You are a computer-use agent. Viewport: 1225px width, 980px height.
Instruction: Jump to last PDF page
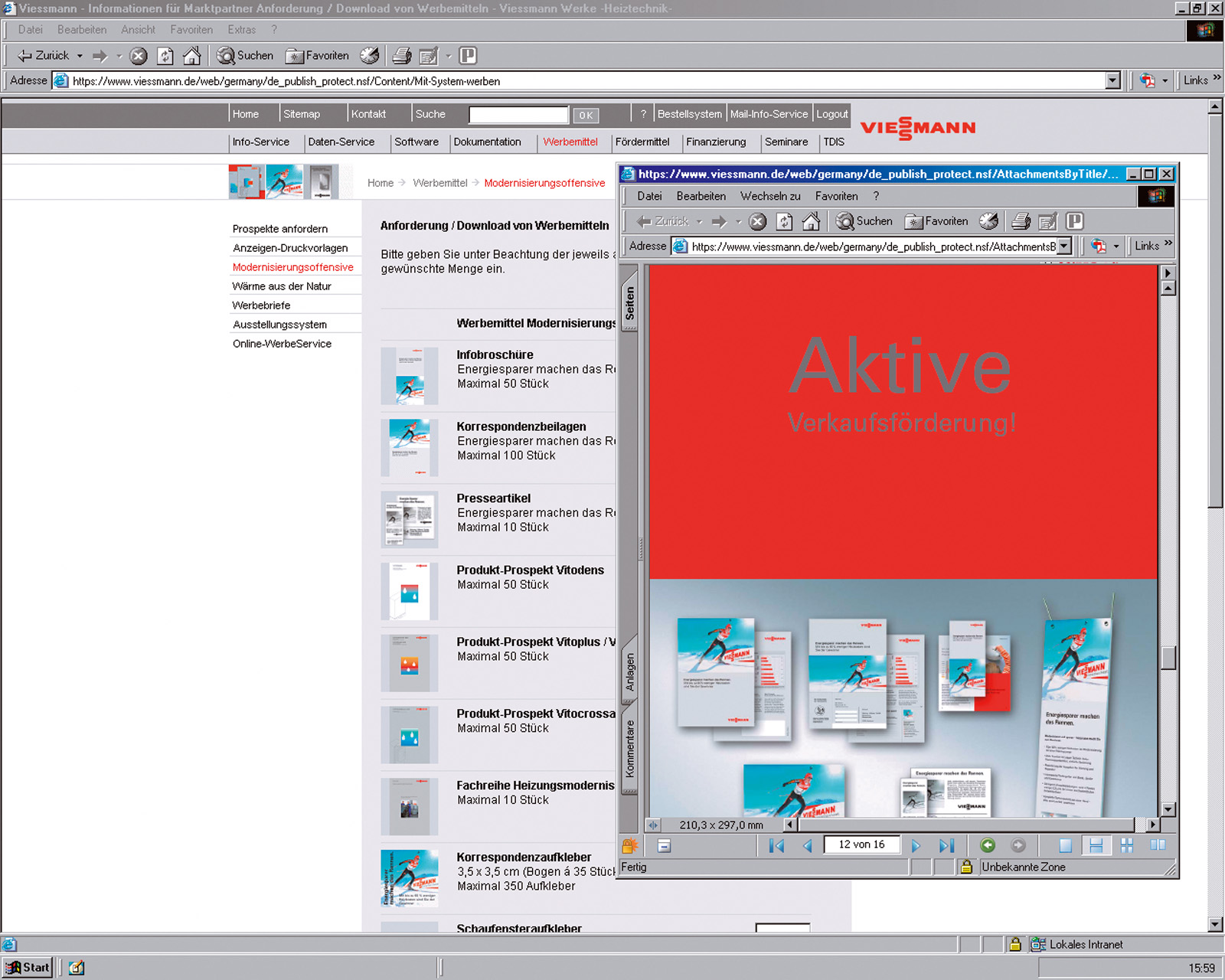946,845
